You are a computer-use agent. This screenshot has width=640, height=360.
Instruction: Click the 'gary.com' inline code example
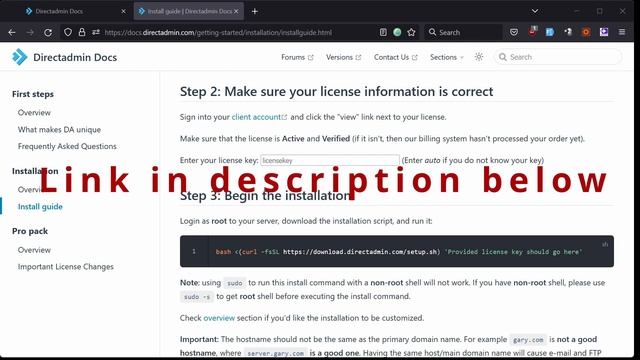[528, 340]
